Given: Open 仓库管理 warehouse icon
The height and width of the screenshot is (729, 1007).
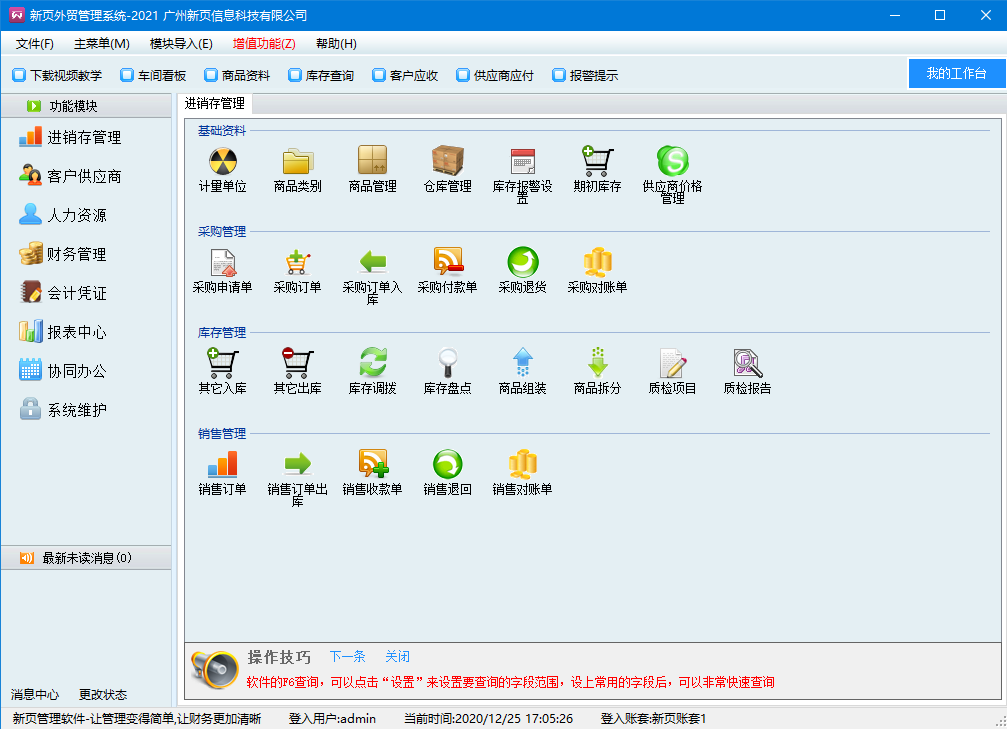Looking at the screenshot, I should click(447, 161).
